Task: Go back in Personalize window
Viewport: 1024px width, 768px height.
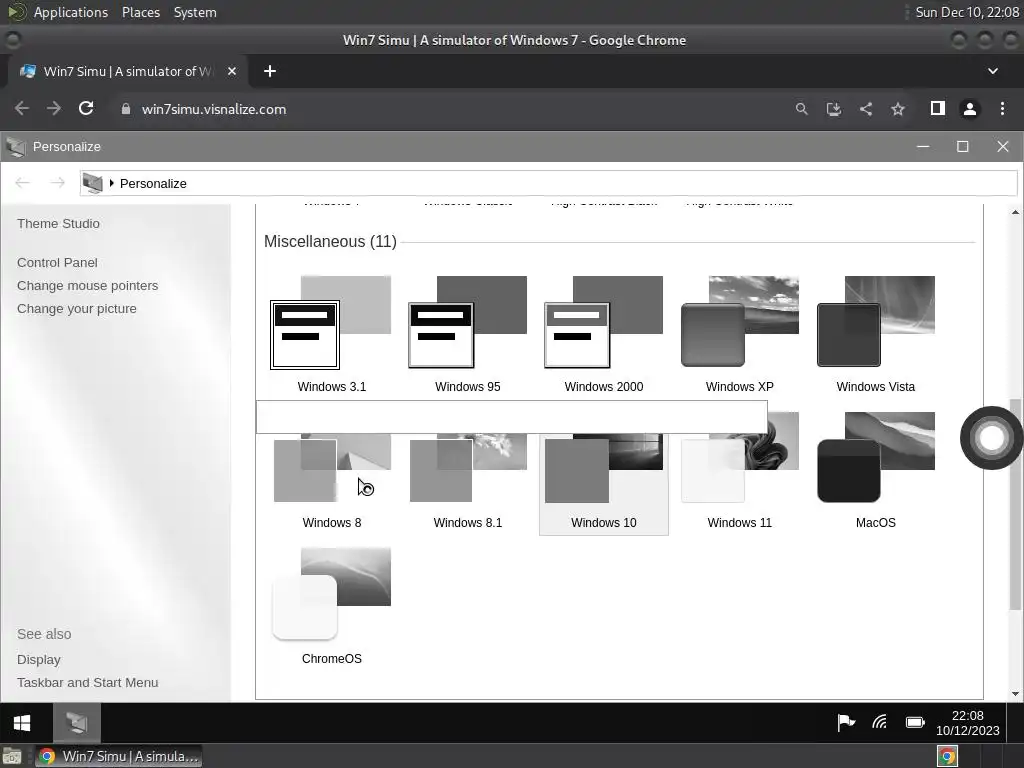Action: pyautogui.click(x=23, y=183)
